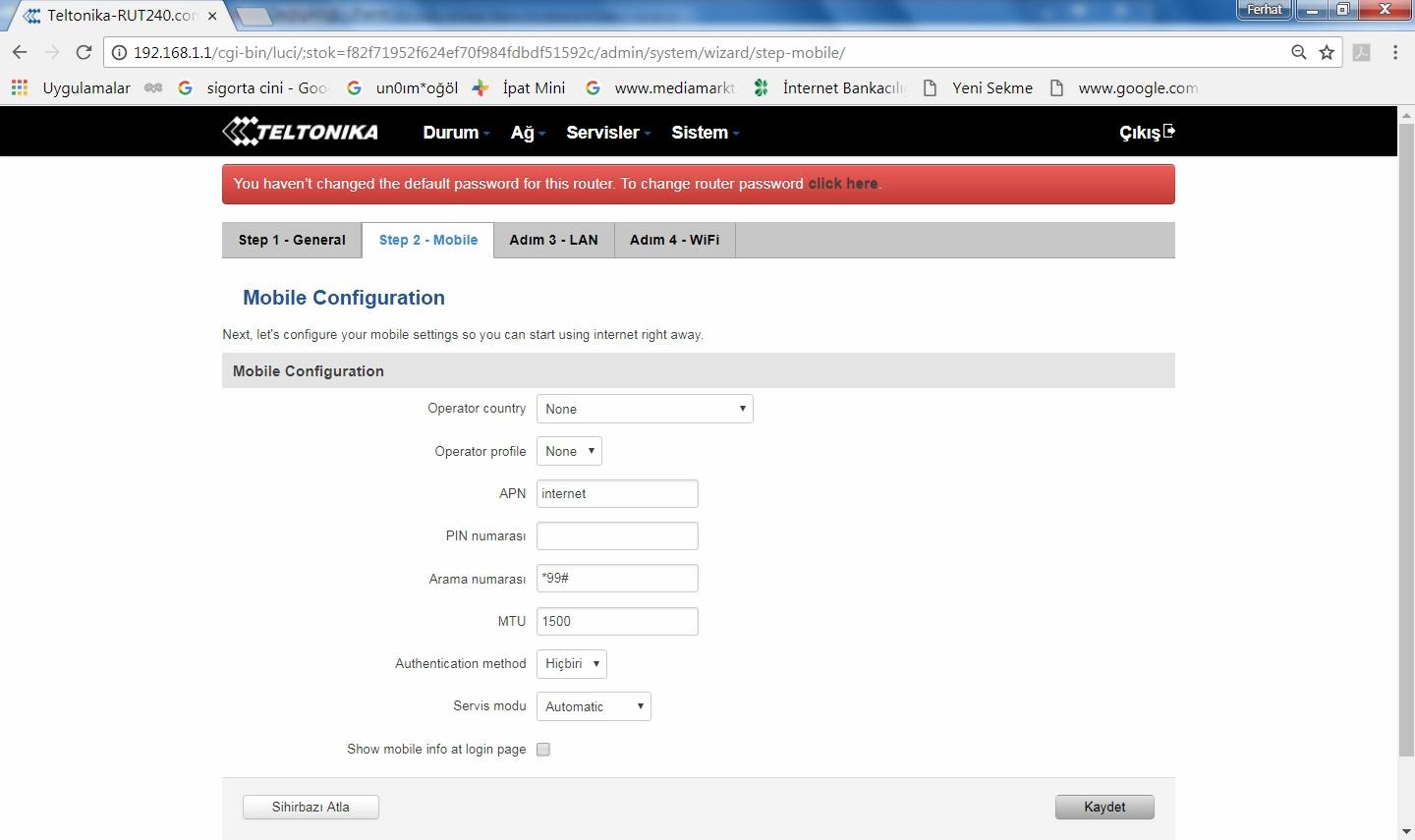Click the zoom magnifier icon in address bar
The width and height of the screenshot is (1415, 840).
click(x=1299, y=53)
